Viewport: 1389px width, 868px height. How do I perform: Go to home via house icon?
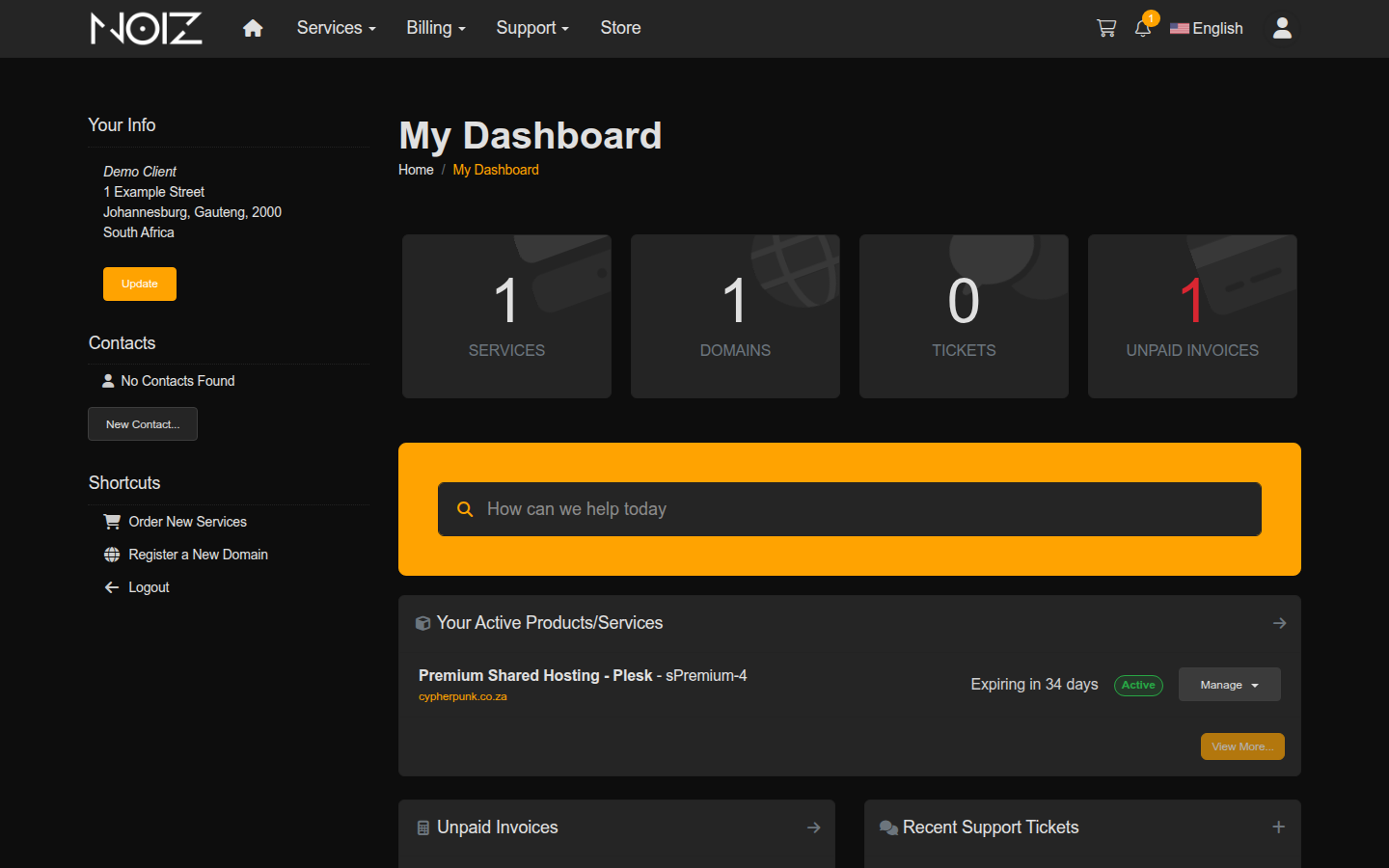point(253,28)
